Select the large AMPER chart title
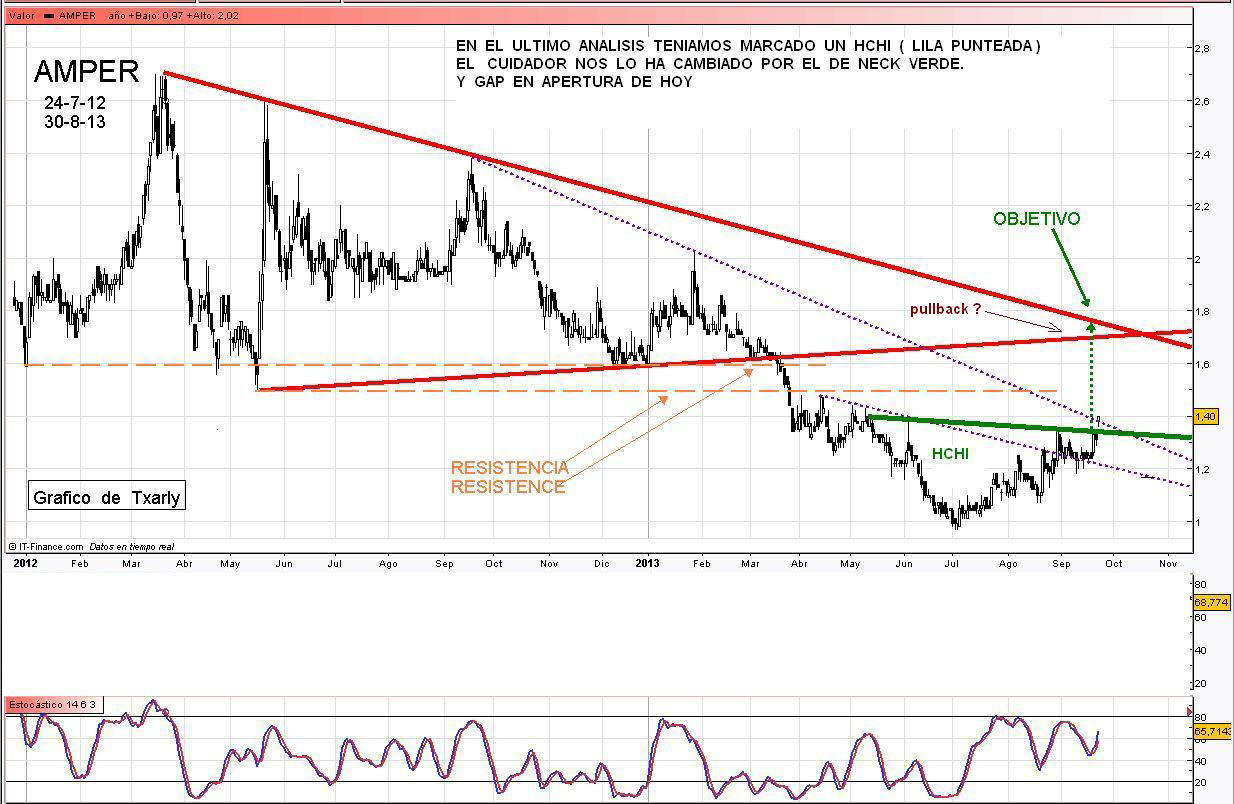 pyautogui.click(x=86, y=71)
